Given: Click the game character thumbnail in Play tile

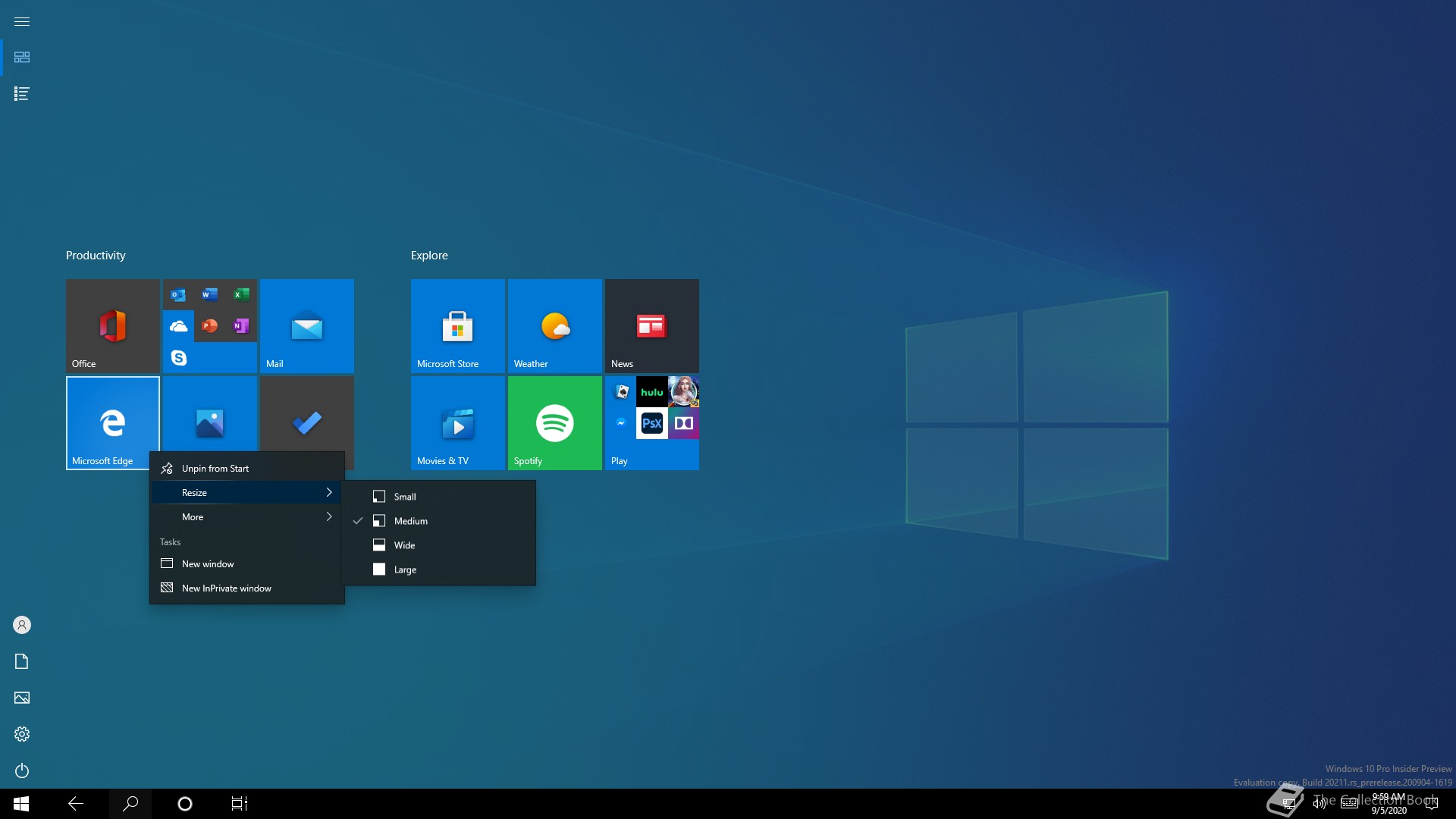Looking at the screenshot, I should (x=683, y=392).
